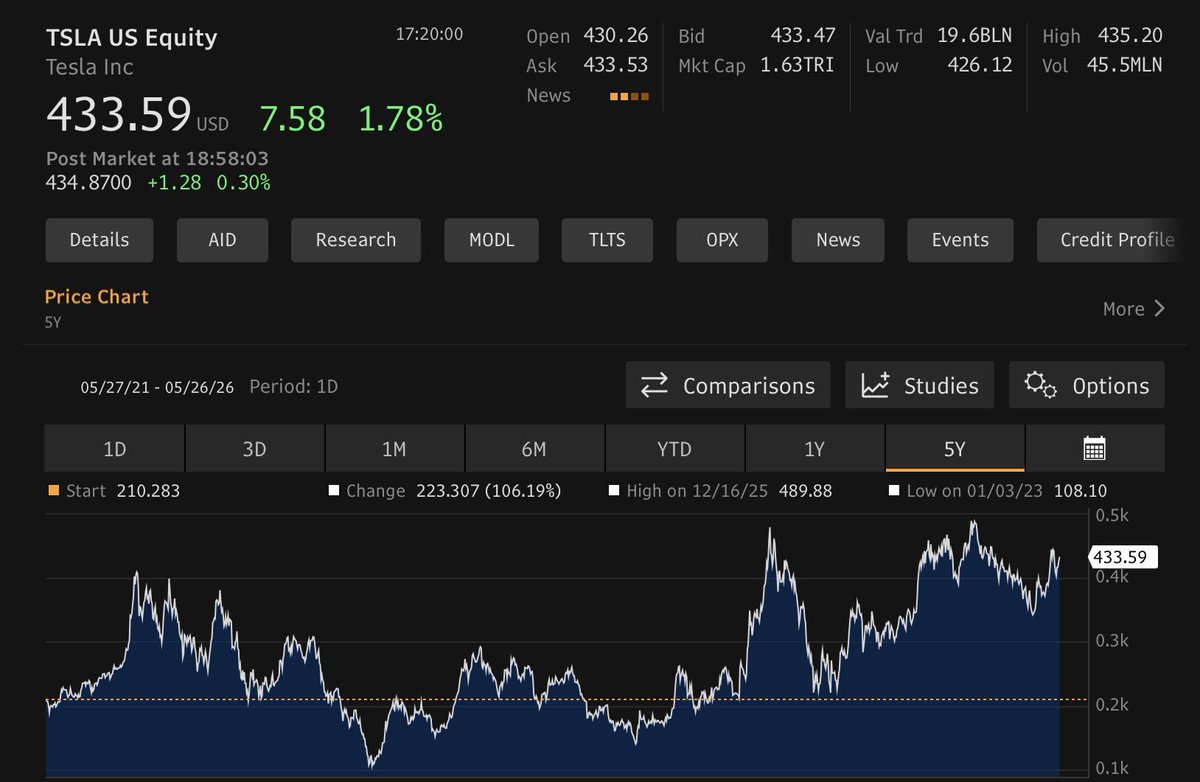Click the News heat indicator dots
1200x782 pixels.
(629, 97)
